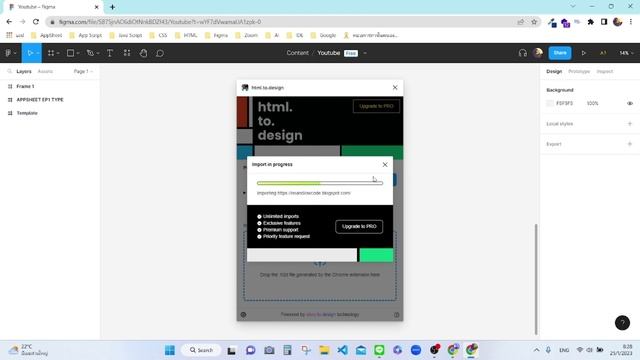Open Visual Studio Code from taskbar
The image size is (640, 360).
(342, 350)
